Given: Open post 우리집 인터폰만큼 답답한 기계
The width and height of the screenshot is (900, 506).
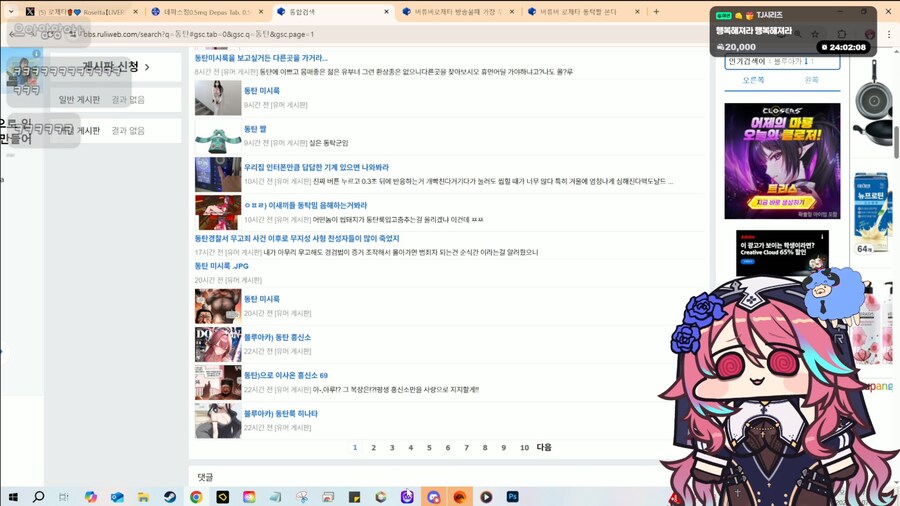Looking at the screenshot, I should point(316,168).
